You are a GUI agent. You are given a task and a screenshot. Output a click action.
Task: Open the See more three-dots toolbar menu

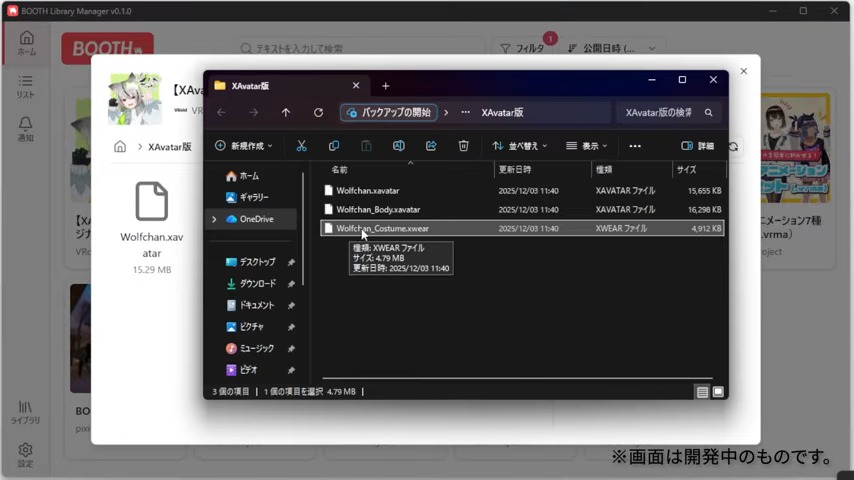tap(634, 146)
